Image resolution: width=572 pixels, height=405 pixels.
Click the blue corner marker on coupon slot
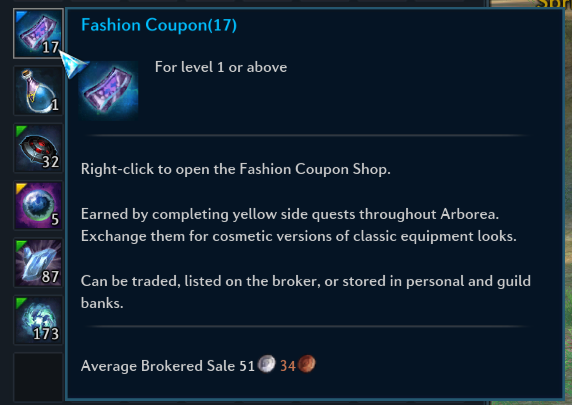point(22,16)
